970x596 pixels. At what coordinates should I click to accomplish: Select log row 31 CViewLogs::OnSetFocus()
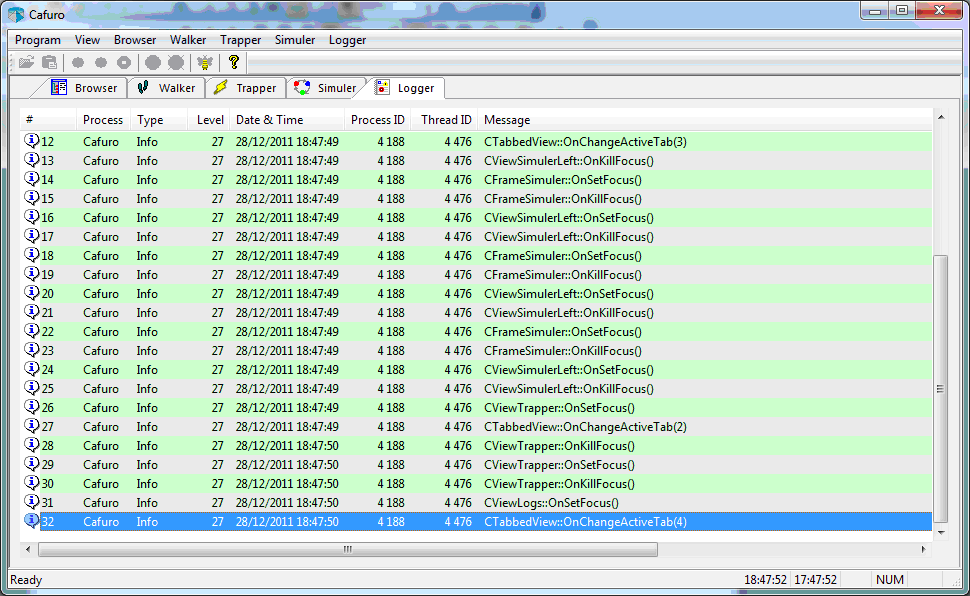tap(551, 503)
